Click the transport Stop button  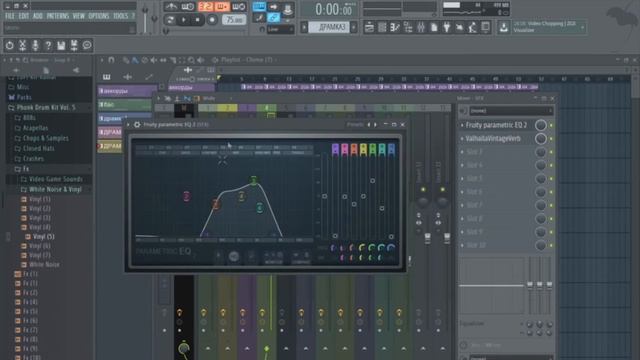click(198, 20)
